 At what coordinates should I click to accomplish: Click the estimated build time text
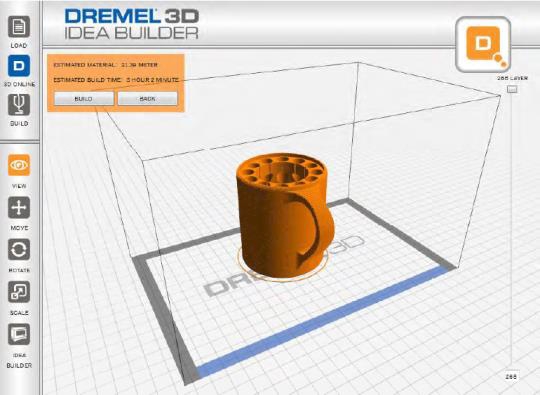pos(116,80)
